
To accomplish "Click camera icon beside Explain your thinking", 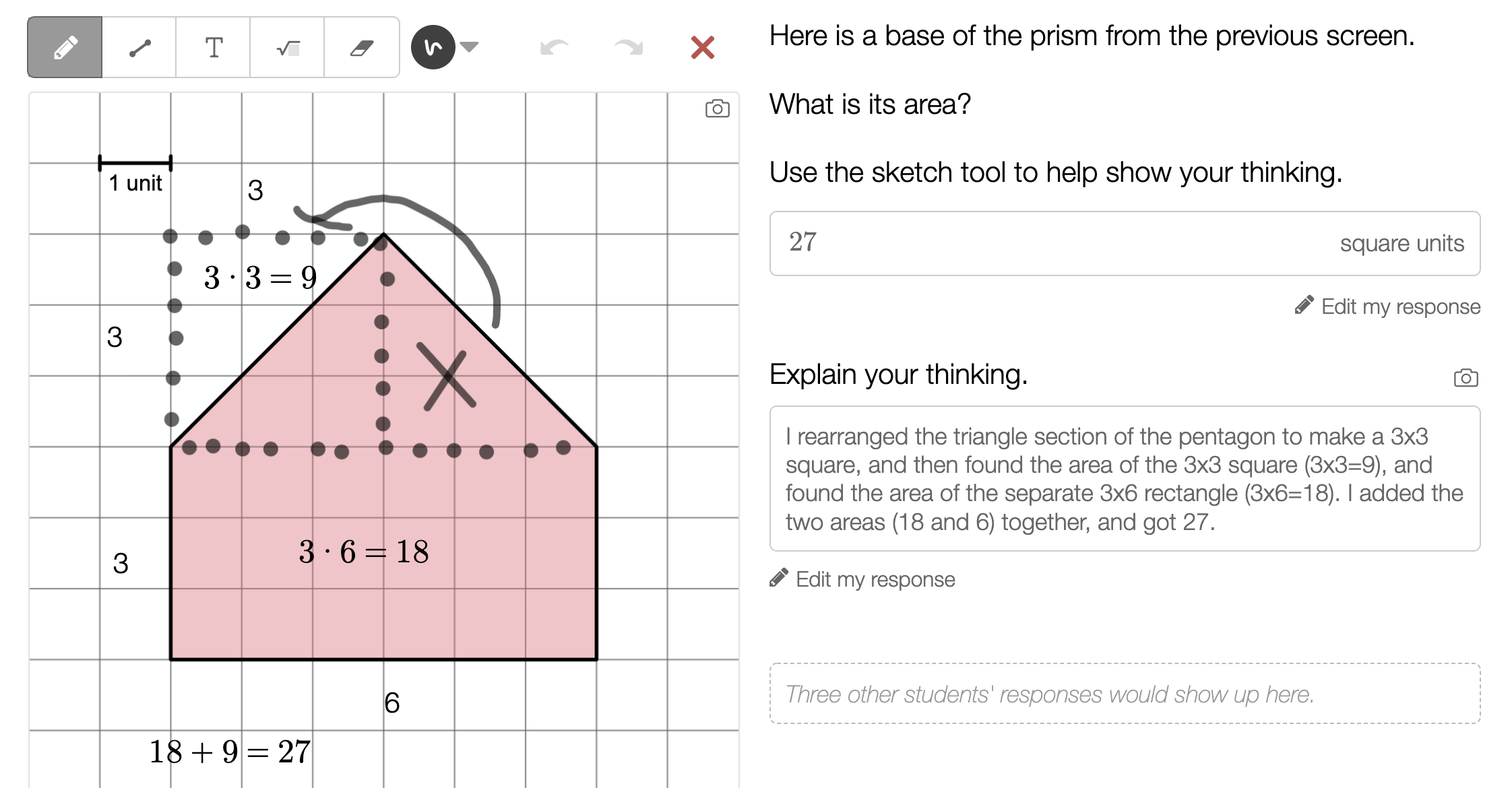I will pyautogui.click(x=1466, y=377).
